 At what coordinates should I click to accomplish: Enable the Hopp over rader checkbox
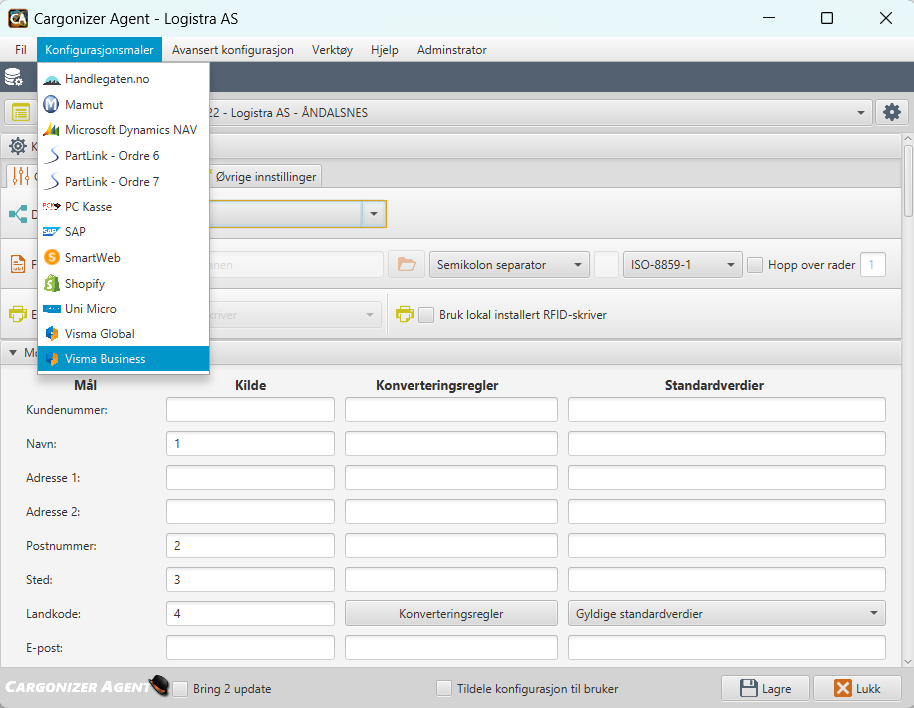753,264
